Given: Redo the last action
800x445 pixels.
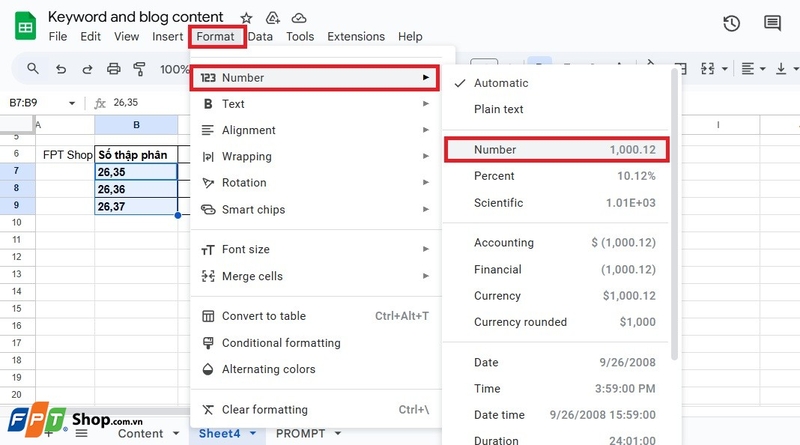Looking at the screenshot, I should click(87, 69).
